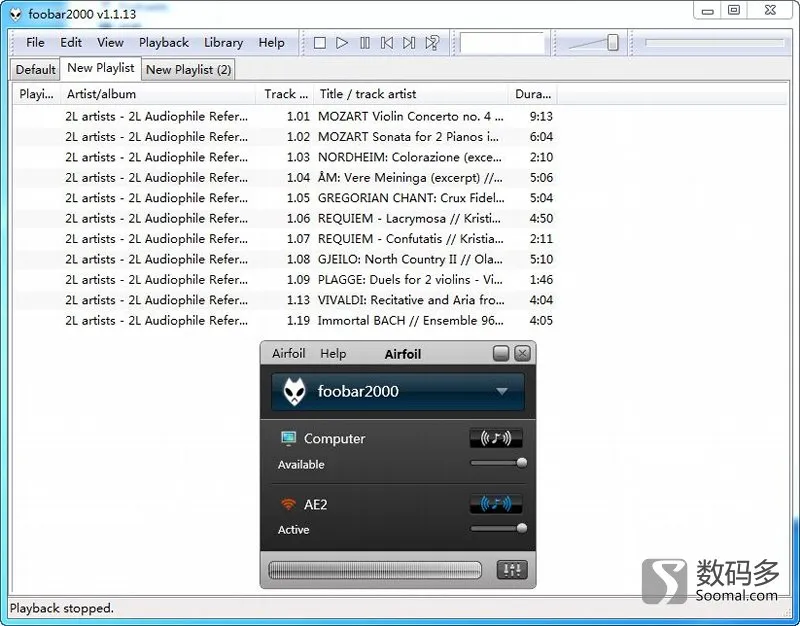Click the visualization box in toolbar
The width and height of the screenshot is (800, 626).
pyautogui.click(x=503, y=43)
